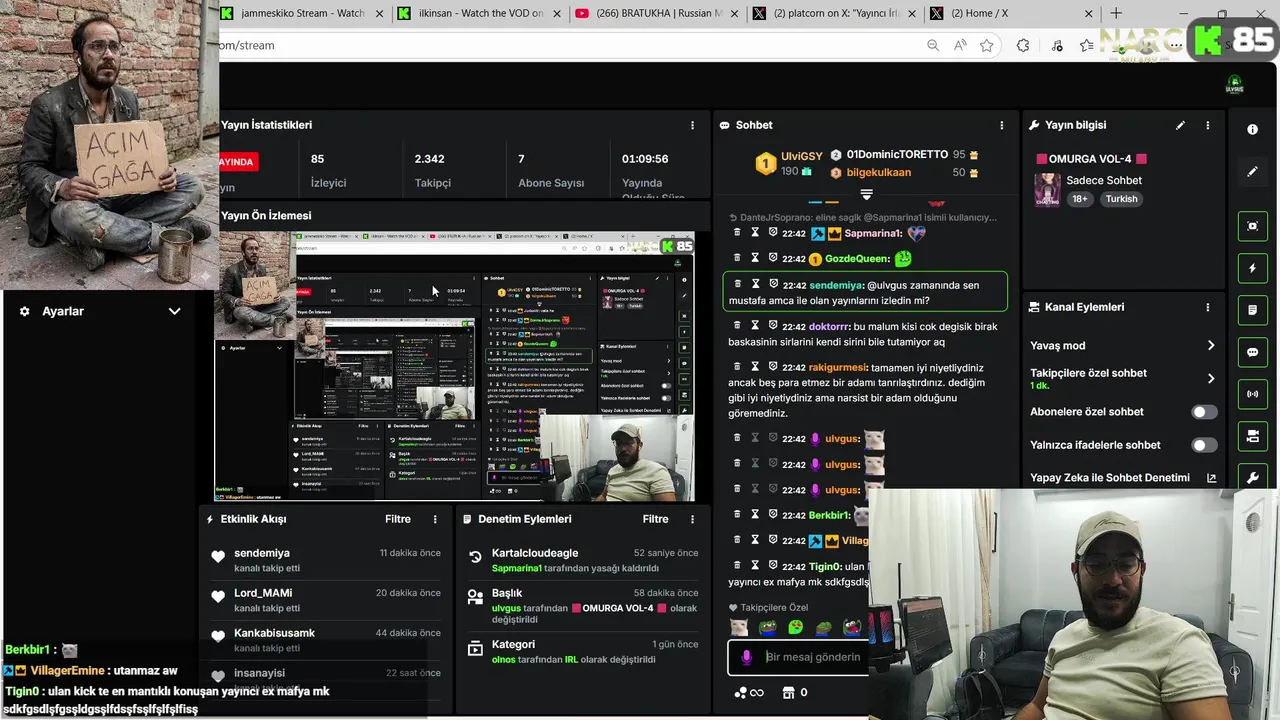Open Filtre in Denetim Eylemleri panel
Viewport: 1280px width, 720px height.
click(655, 519)
